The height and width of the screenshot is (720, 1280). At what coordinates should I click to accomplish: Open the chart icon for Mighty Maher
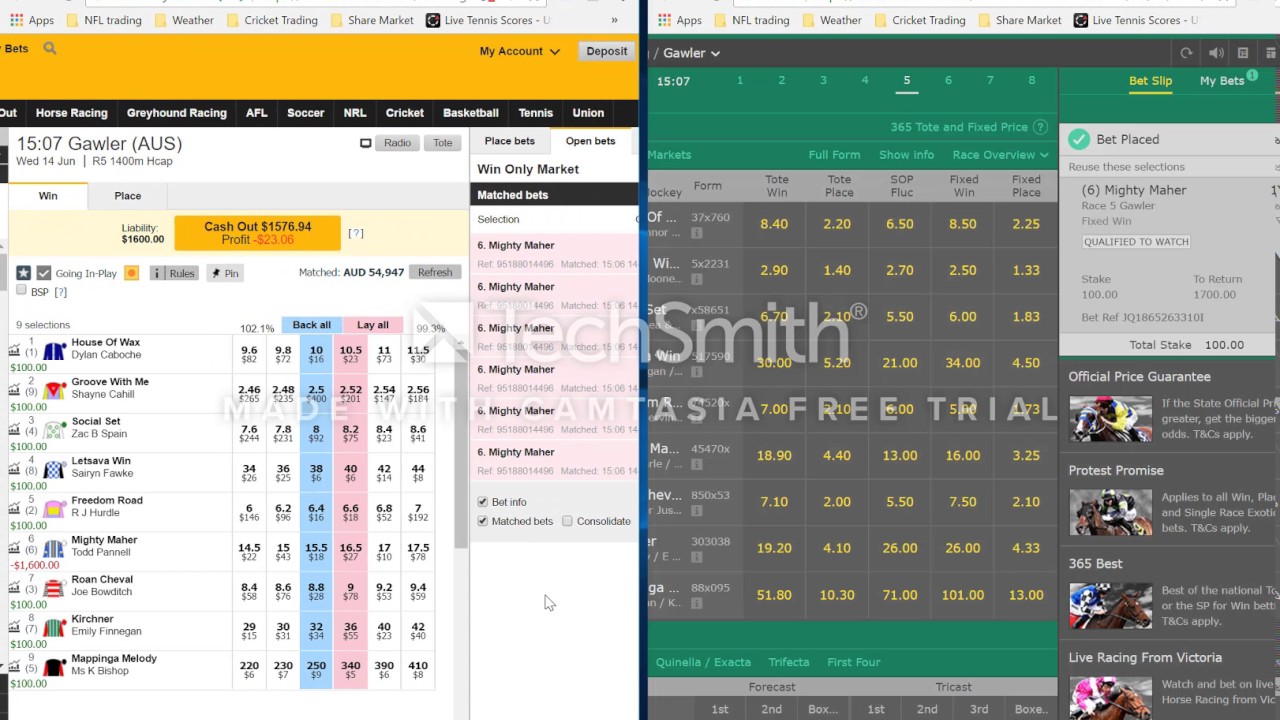pyautogui.click(x=14, y=547)
